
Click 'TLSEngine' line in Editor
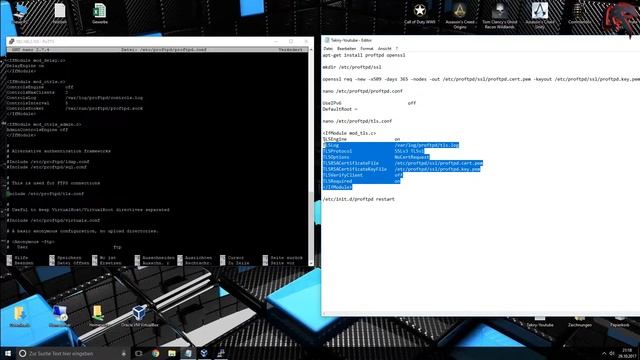pos(361,139)
